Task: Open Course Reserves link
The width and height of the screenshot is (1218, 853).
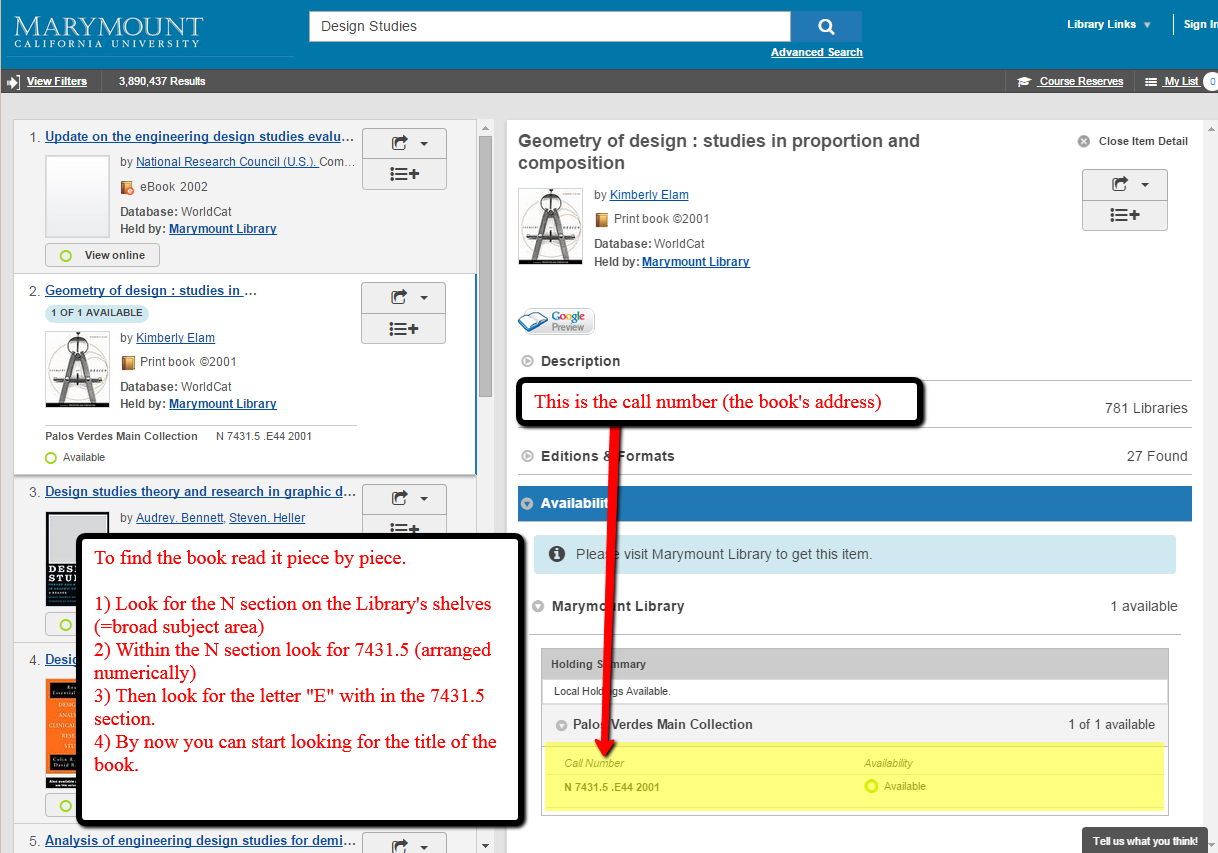Action: point(1081,82)
